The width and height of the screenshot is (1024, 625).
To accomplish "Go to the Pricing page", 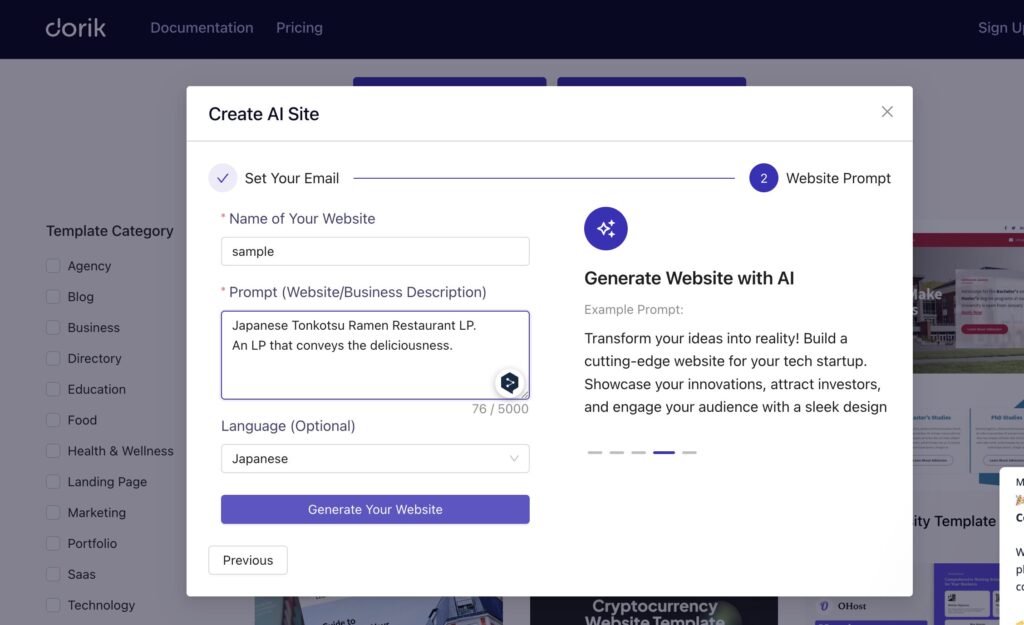I will coord(299,27).
